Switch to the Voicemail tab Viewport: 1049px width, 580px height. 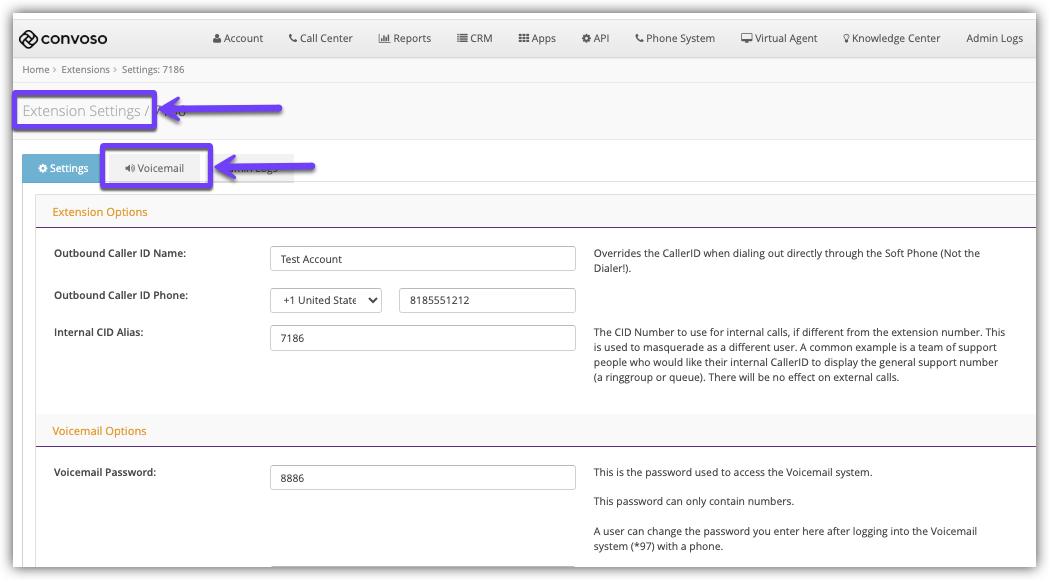coord(155,168)
